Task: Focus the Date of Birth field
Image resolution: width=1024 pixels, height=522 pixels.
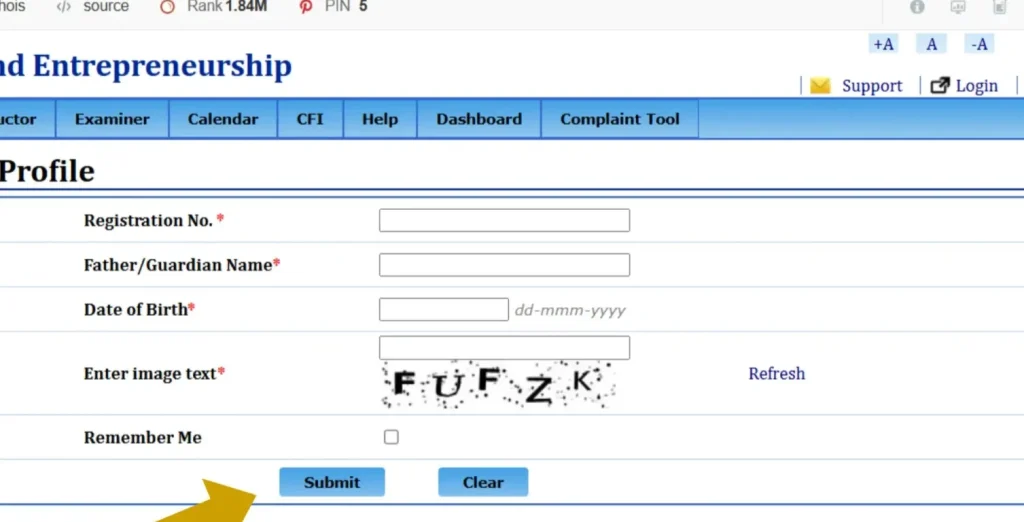Action: point(443,309)
